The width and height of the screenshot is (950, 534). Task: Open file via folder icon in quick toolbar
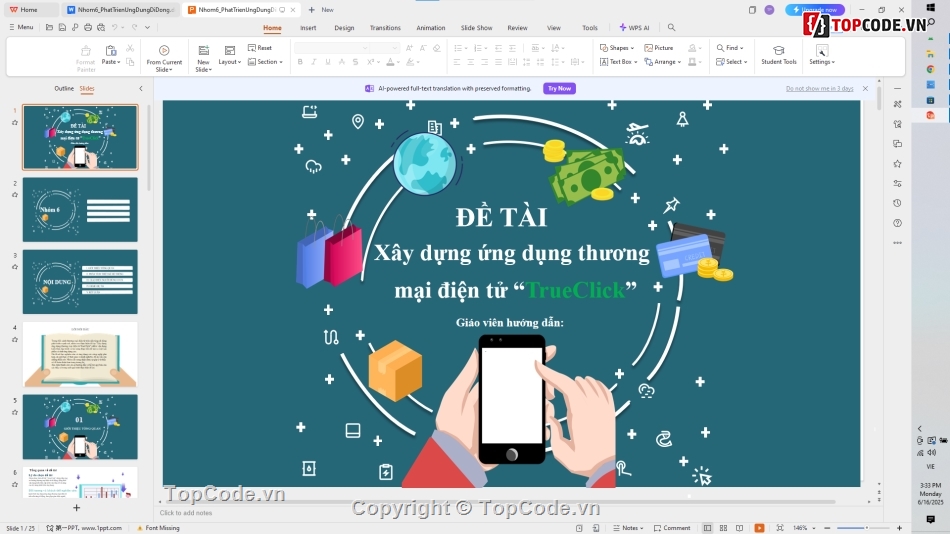(49, 27)
